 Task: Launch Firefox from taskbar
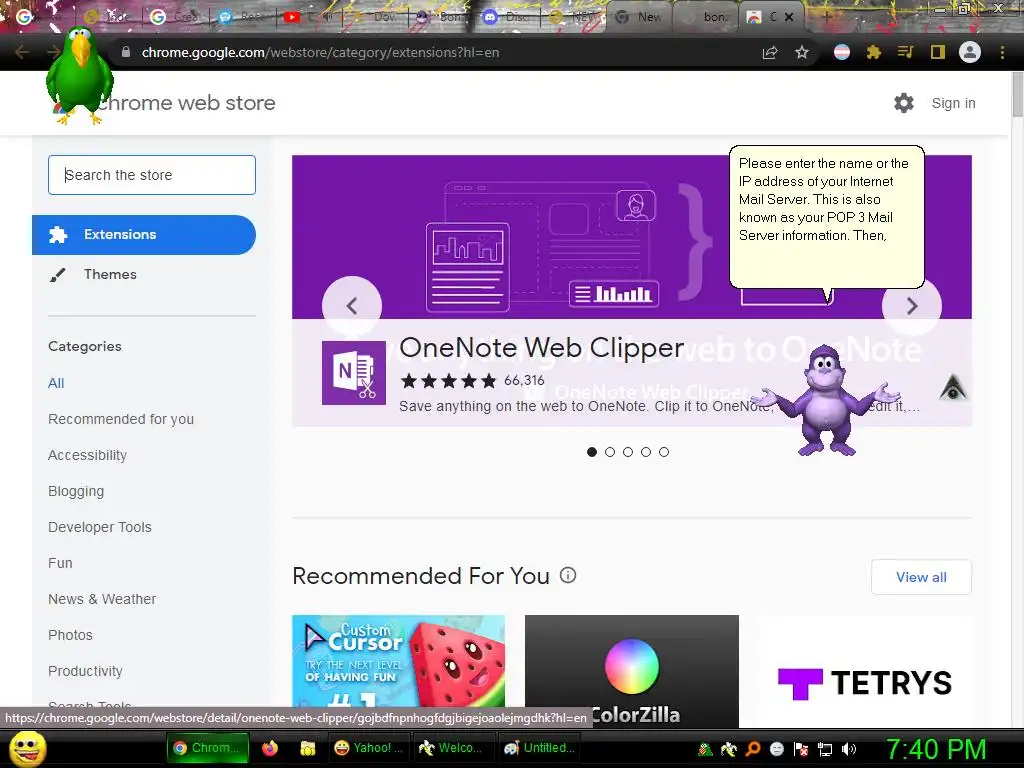point(270,748)
